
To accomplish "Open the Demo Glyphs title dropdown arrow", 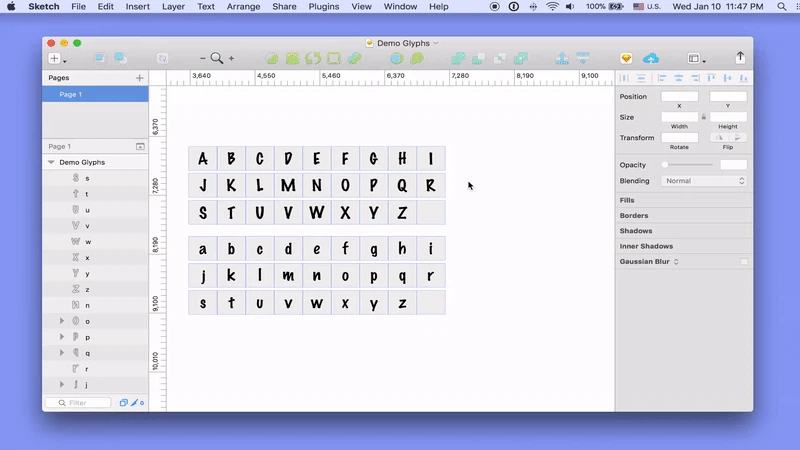I will (x=436, y=43).
